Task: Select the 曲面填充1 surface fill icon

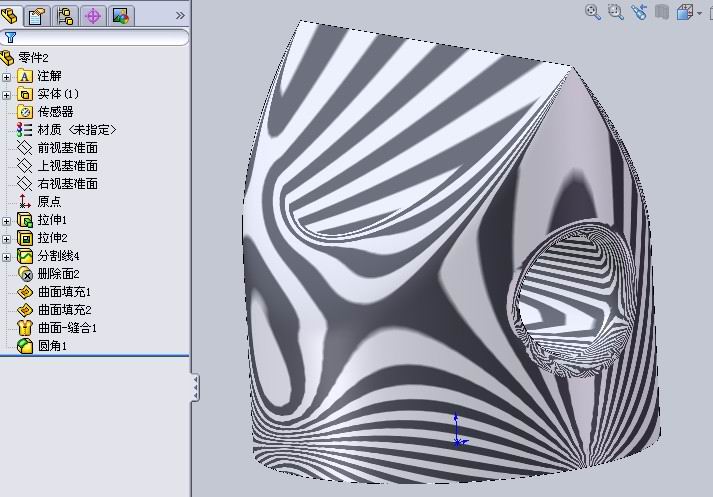Action: (x=25, y=292)
